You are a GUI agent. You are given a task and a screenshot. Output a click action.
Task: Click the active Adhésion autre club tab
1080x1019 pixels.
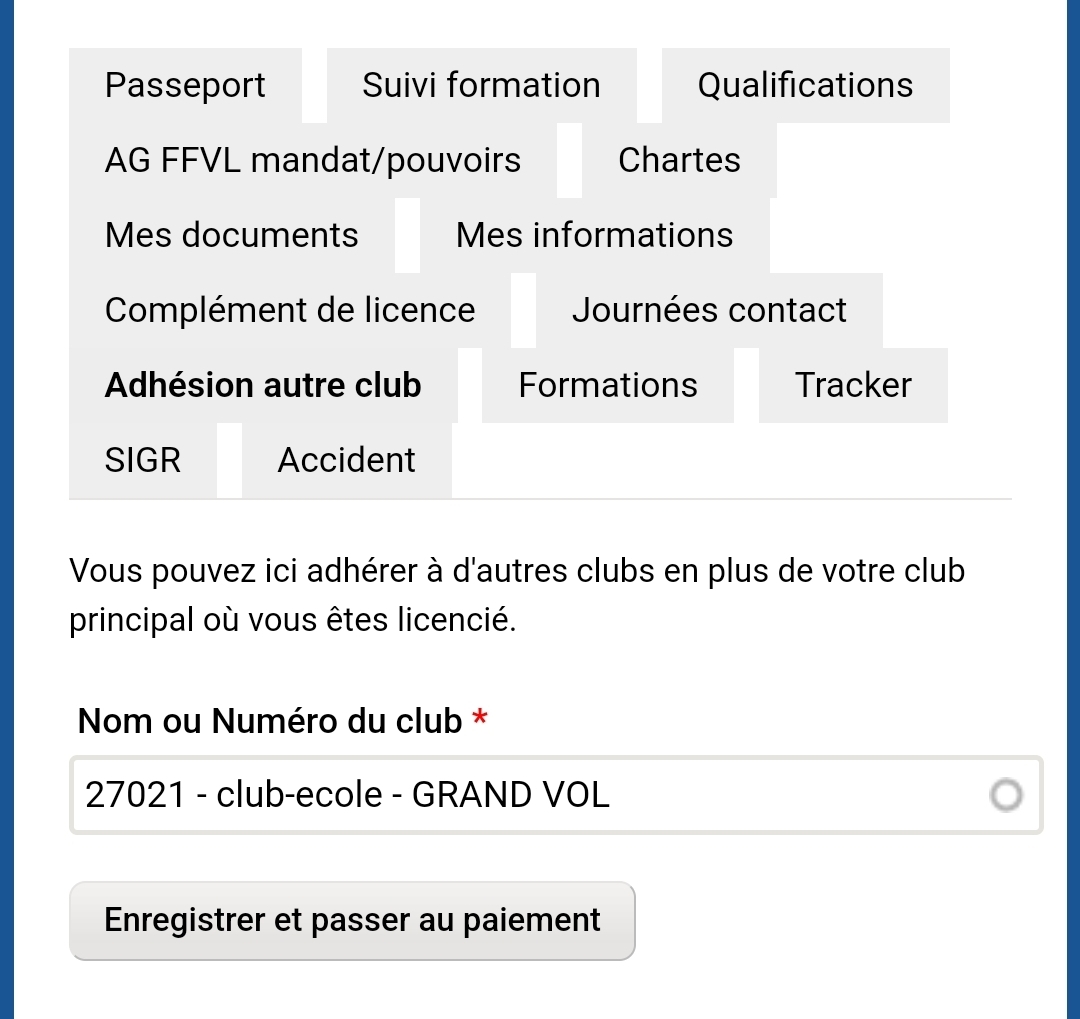pos(263,385)
